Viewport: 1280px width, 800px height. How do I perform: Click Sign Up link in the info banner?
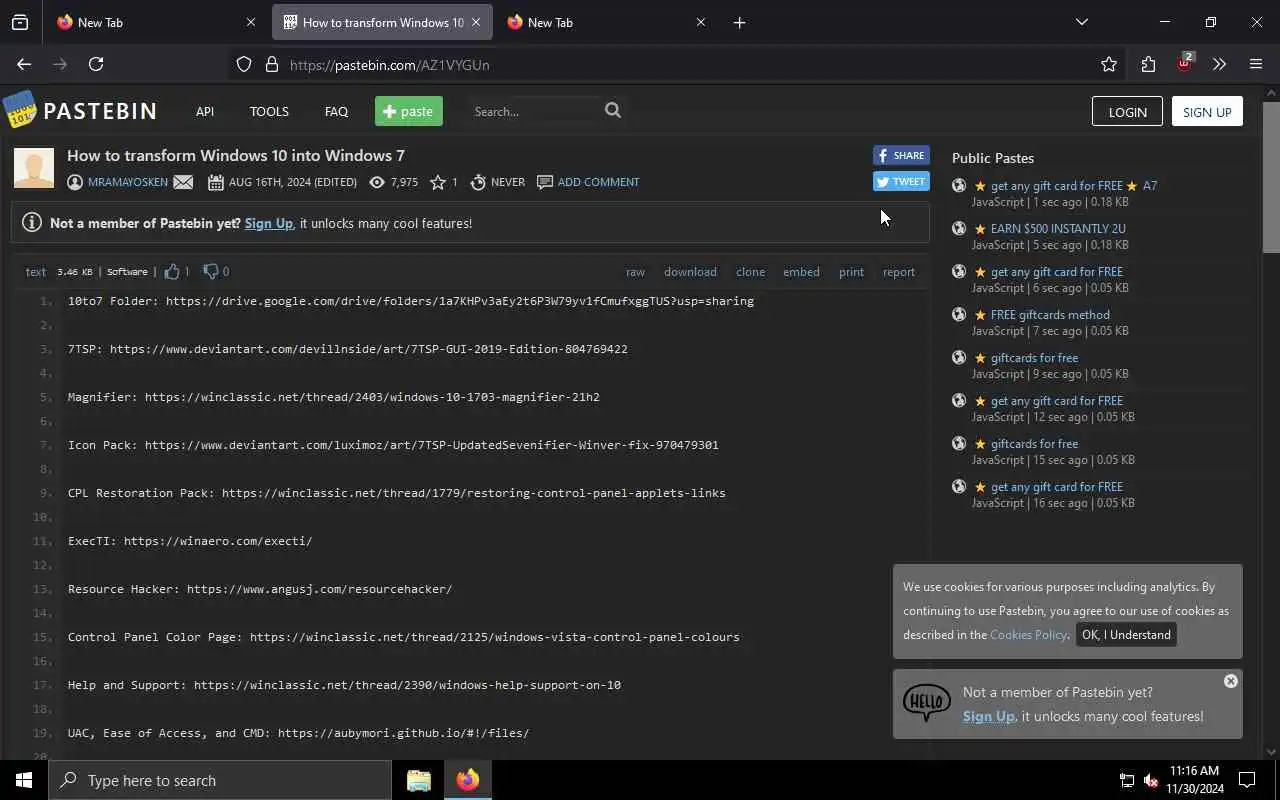click(x=269, y=223)
